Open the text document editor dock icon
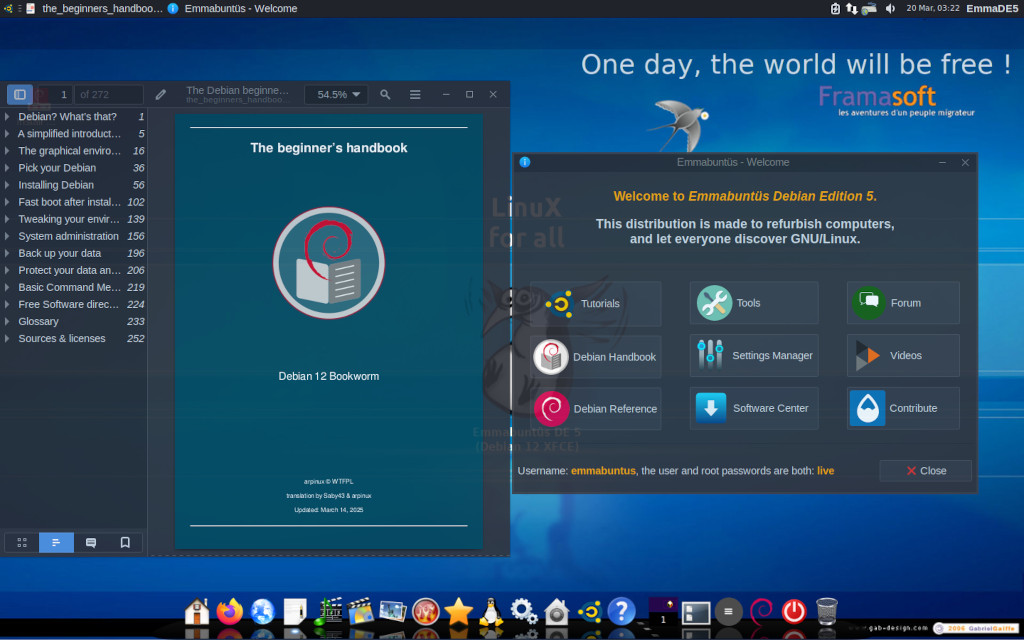The height and width of the screenshot is (640, 1024). [295, 612]
